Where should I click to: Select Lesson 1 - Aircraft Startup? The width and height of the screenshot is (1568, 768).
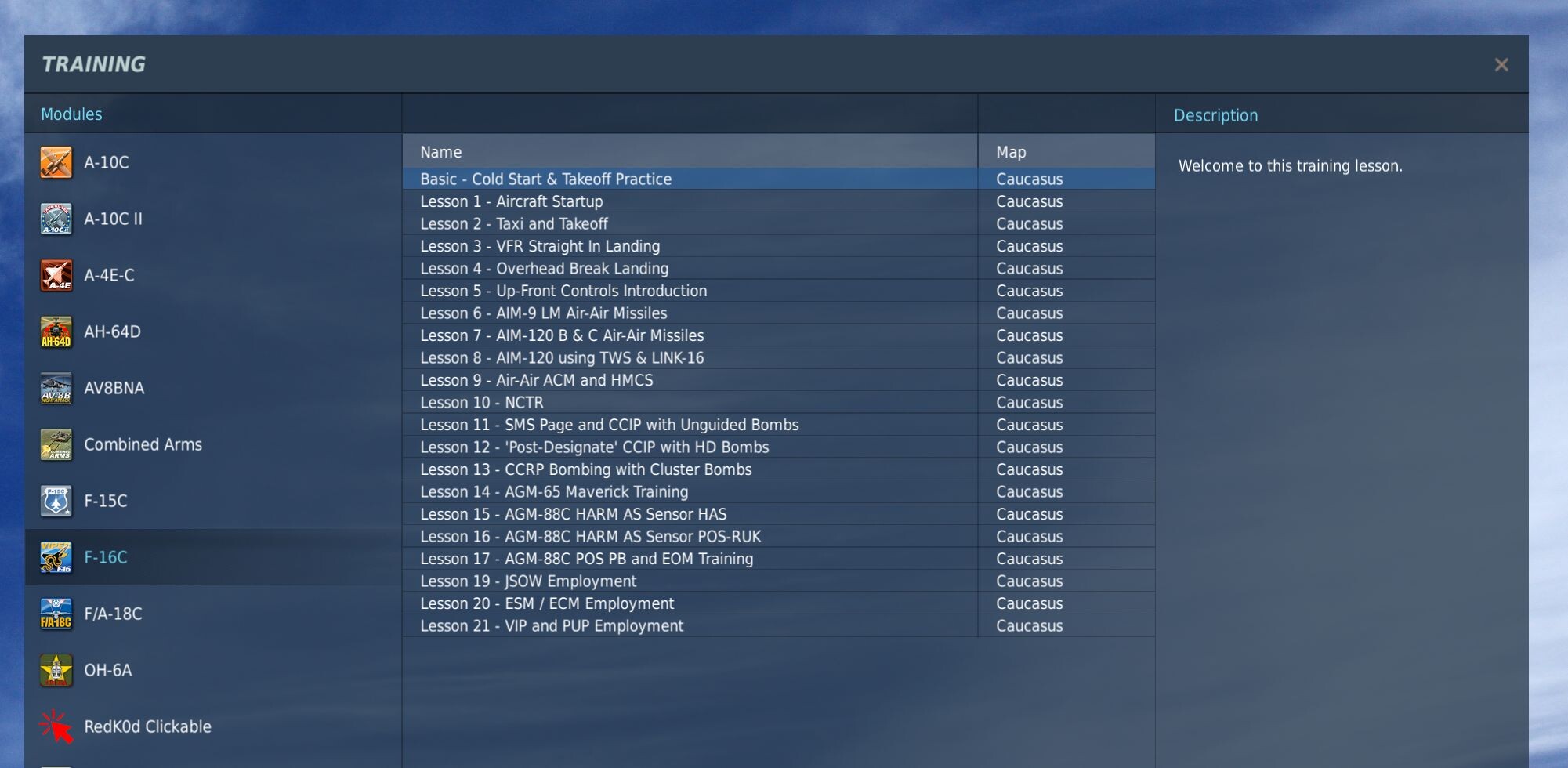coord(690,201)
